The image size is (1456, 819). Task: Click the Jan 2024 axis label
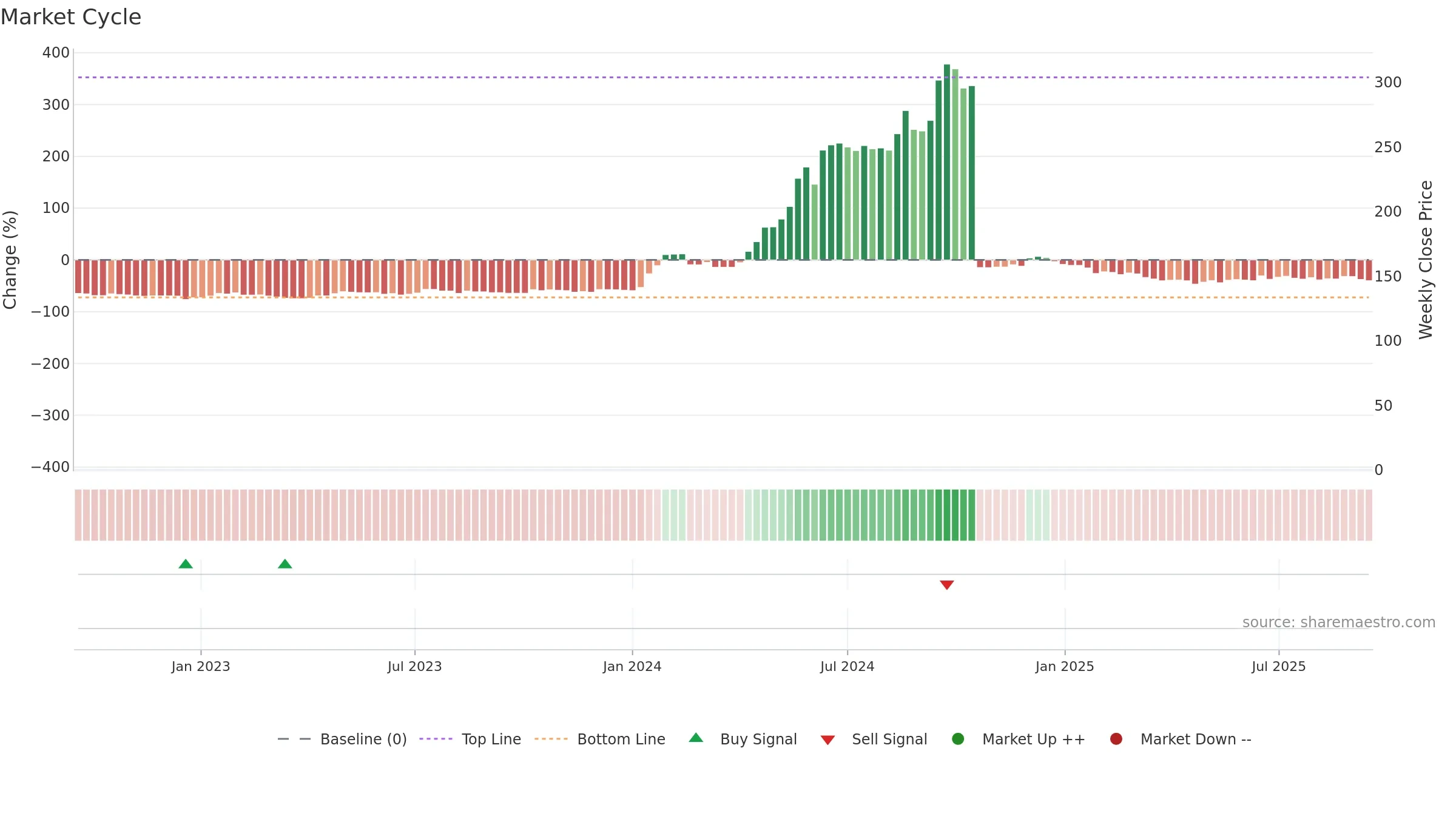(x=632, y=667)
